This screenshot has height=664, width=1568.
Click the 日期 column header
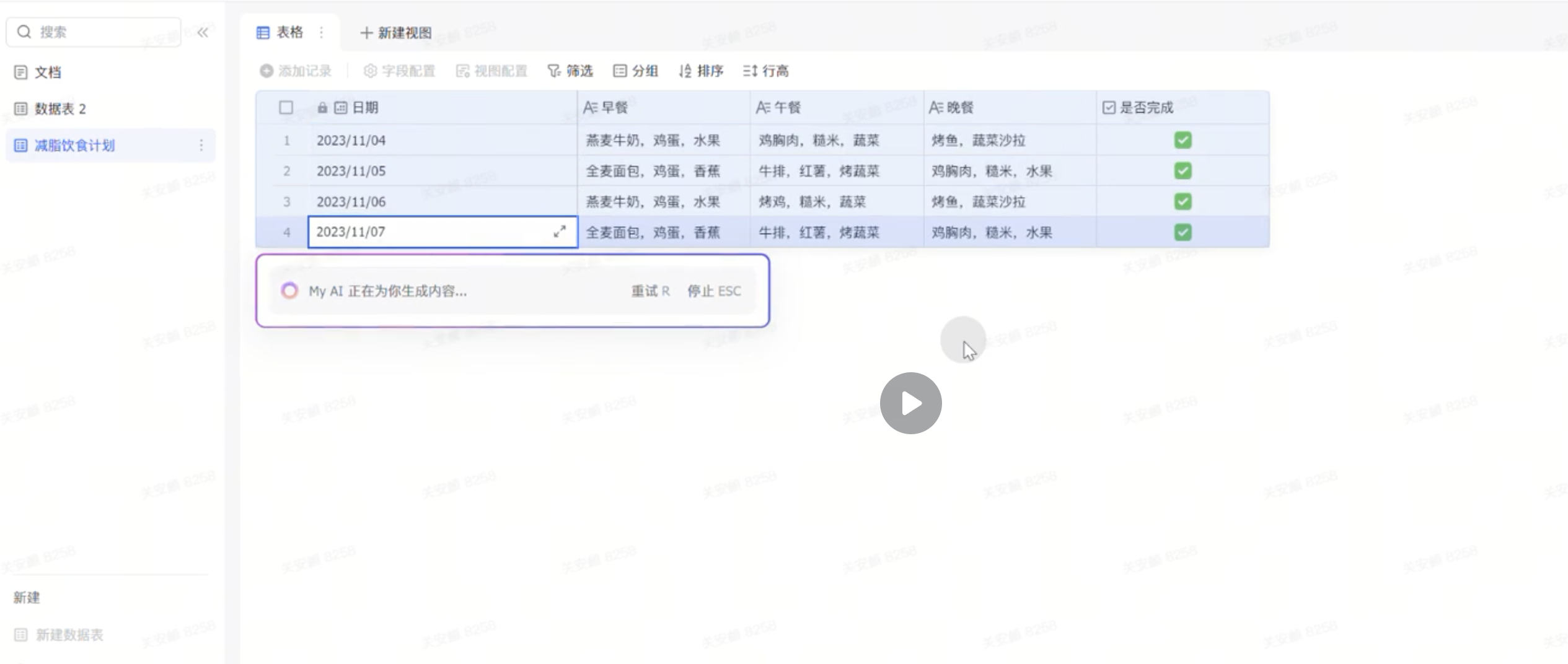pos(443,107)
